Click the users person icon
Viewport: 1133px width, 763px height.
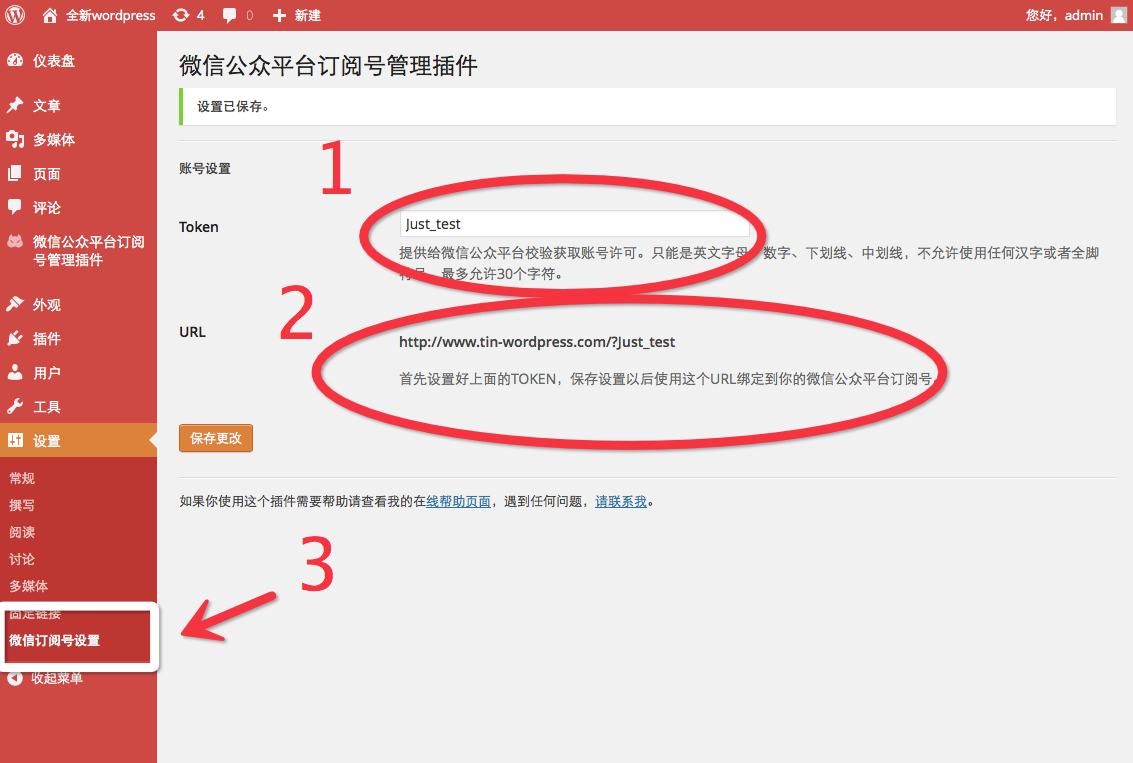pos(15,372)
